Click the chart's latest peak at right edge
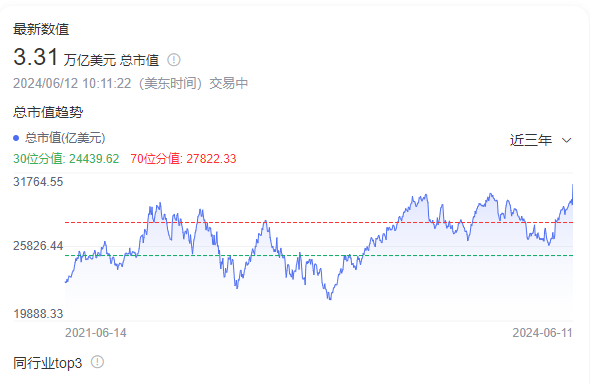The height and width of the screenshot is (384, 590). coord(572,185)
